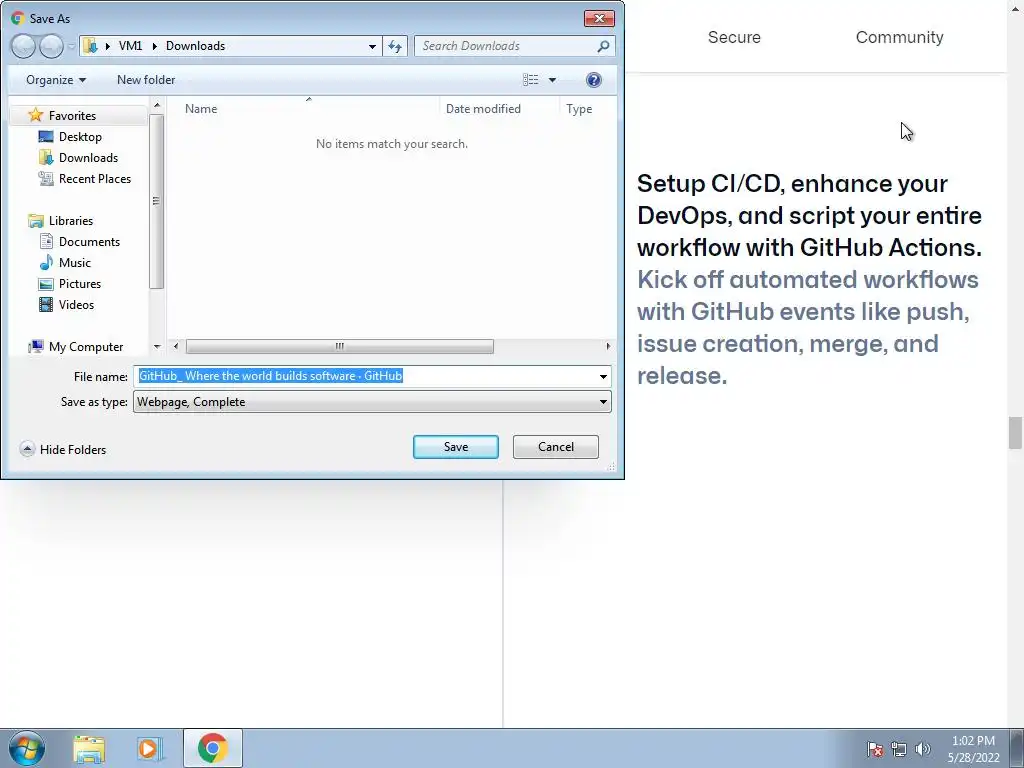Open the Secure tab on the GitHub page
Screen dimensions: 1024x768
(x=734, y=37)
